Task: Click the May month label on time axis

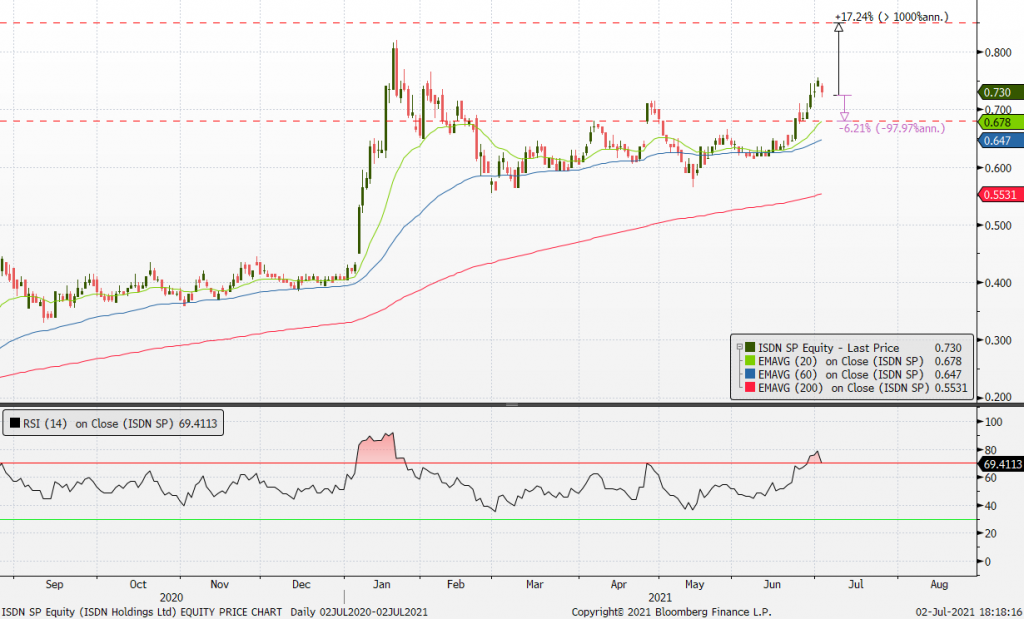Action: (694, 584)
